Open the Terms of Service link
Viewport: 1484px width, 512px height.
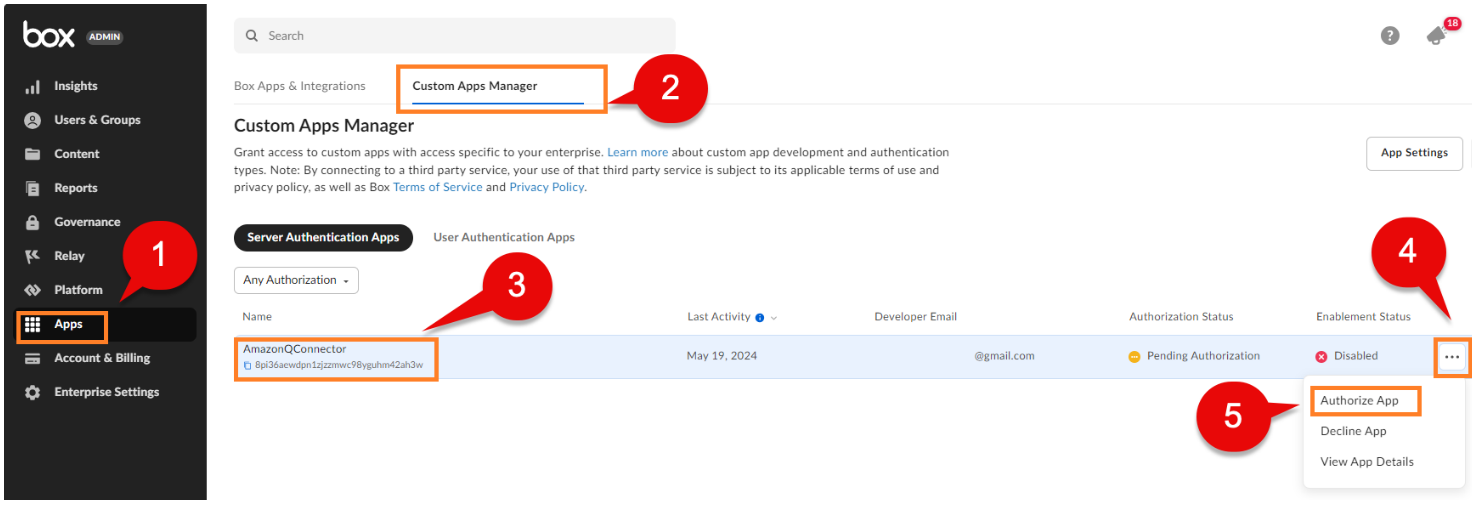437,187
